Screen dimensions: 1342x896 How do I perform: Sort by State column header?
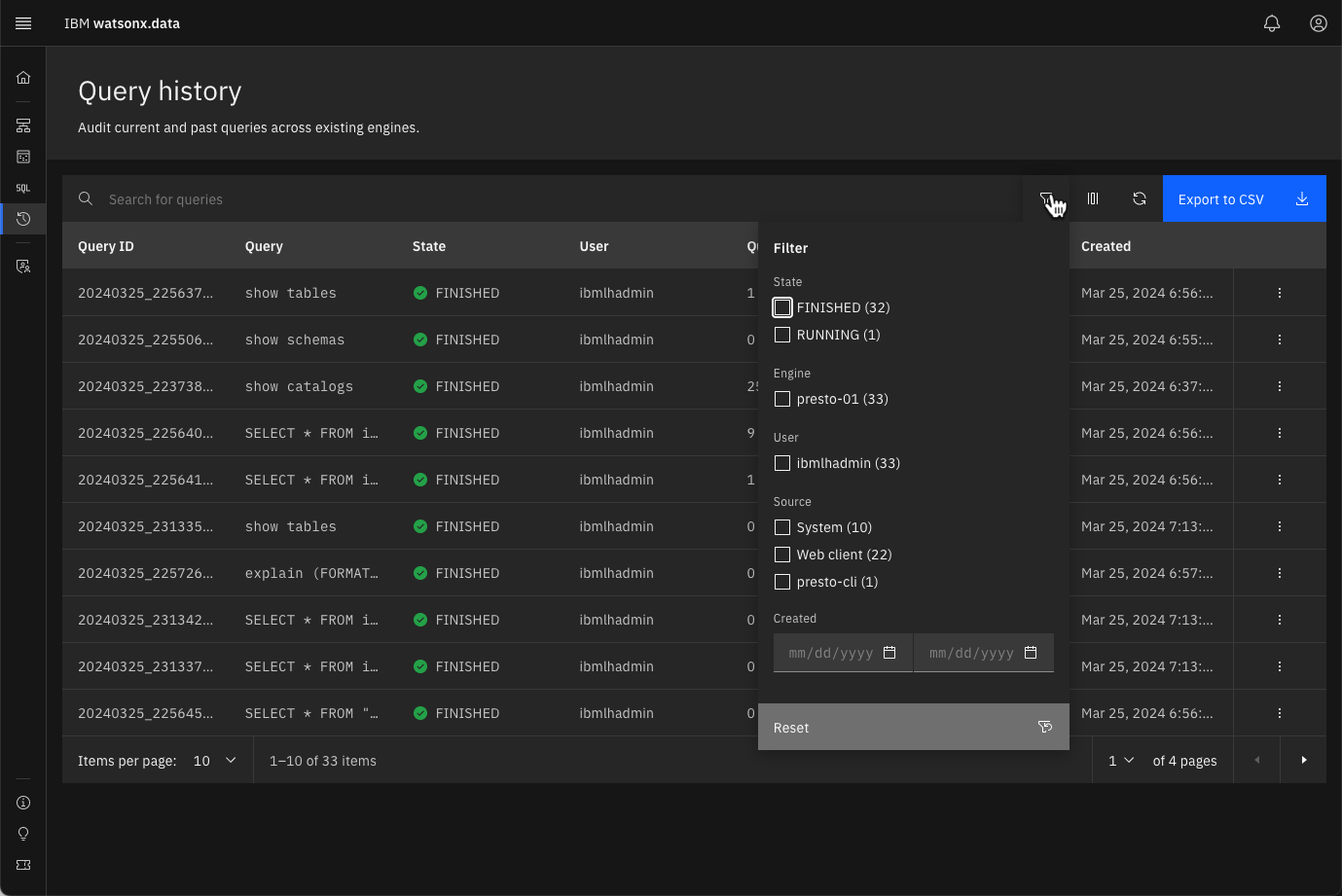(x=429, y=246)
